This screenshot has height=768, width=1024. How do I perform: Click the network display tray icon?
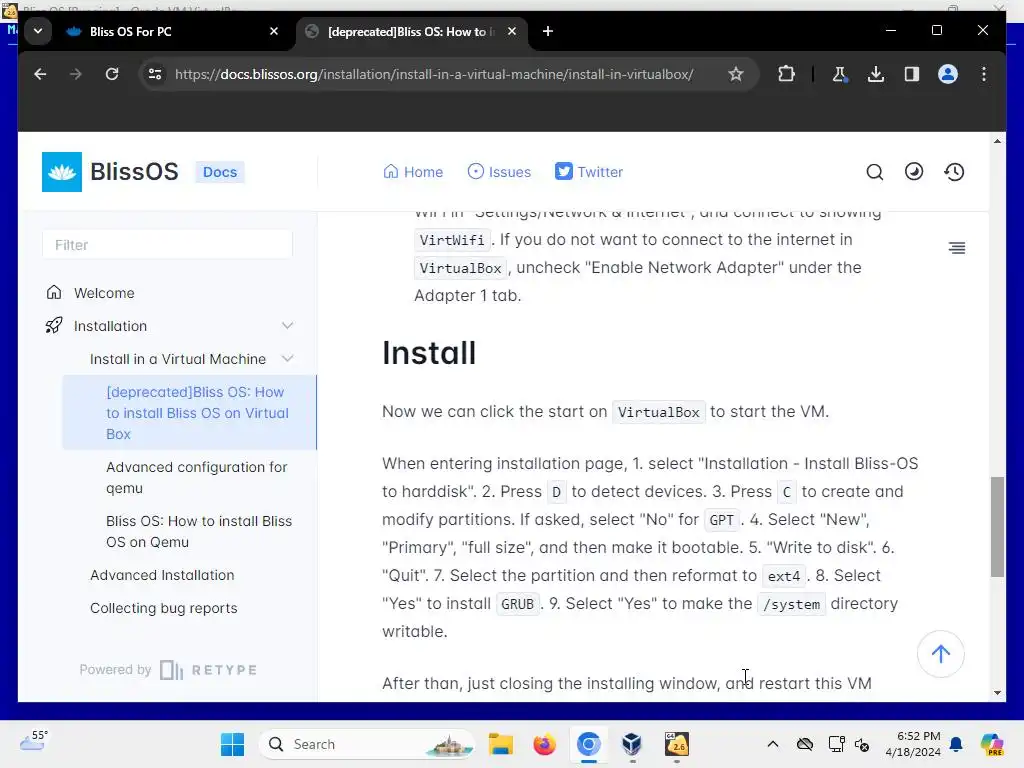point(836,744)
